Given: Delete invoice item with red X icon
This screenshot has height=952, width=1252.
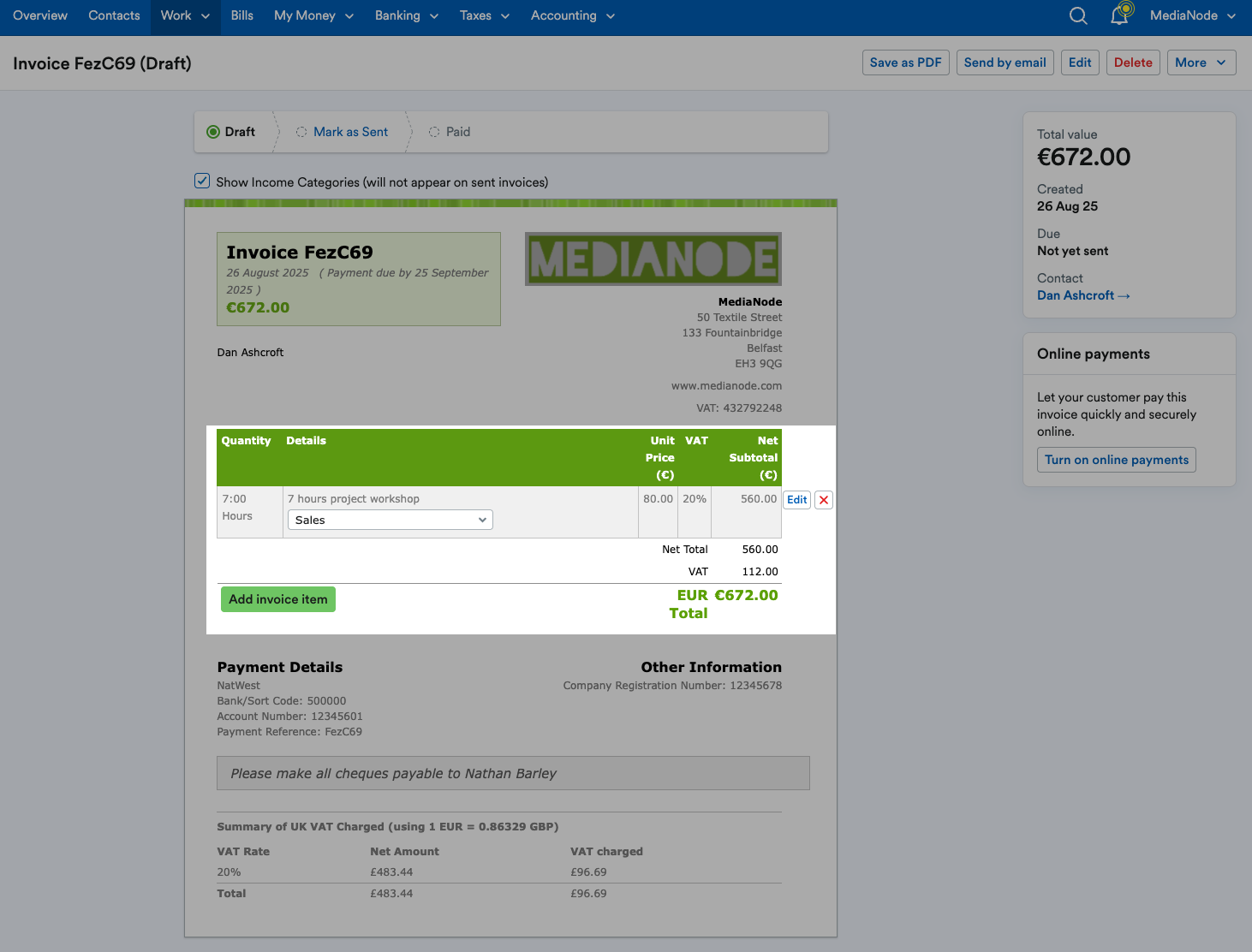Looking at the screenshot, I should (823, 500).
